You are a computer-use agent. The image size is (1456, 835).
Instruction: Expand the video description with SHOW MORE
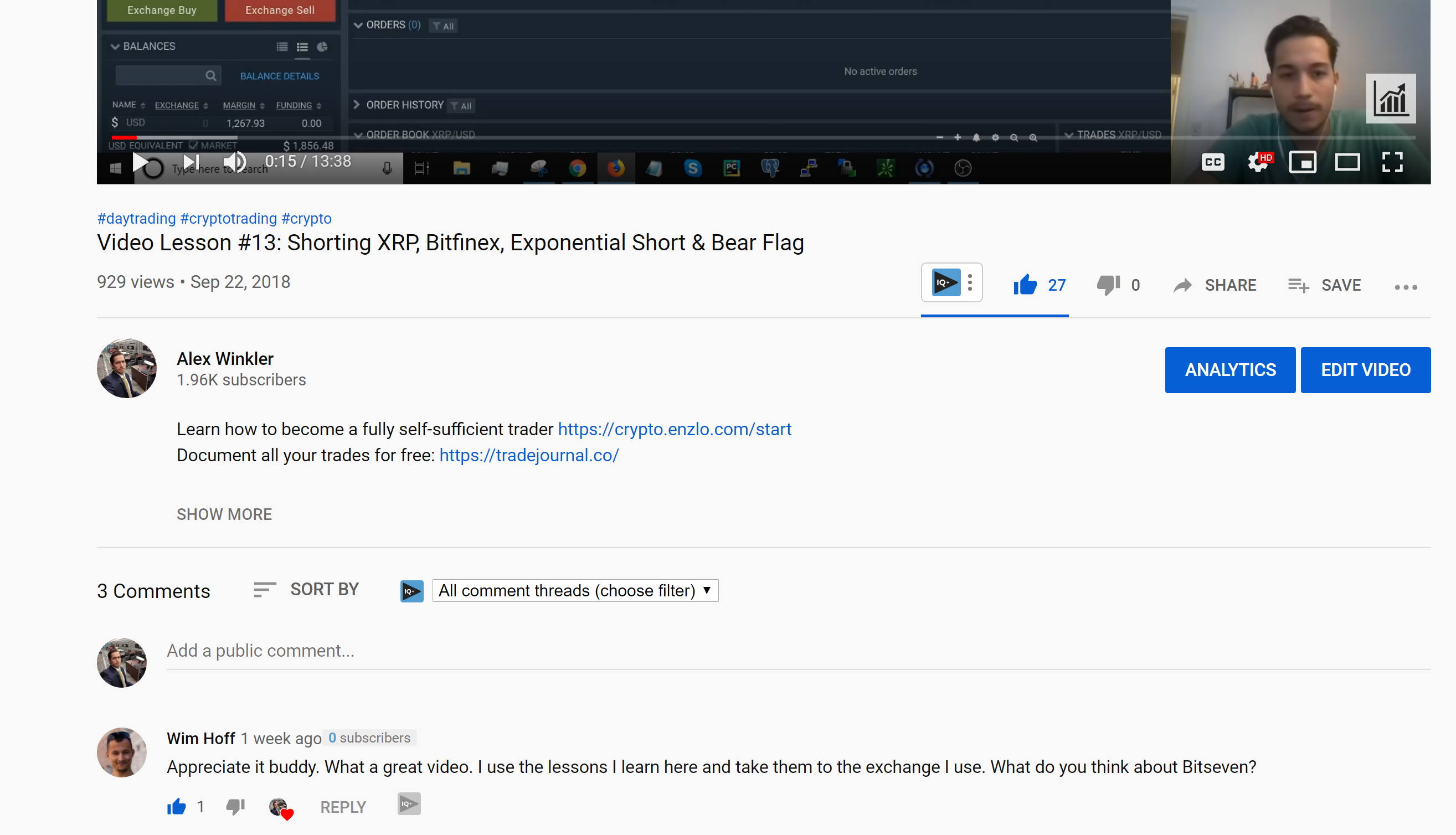tap(224, 514)
